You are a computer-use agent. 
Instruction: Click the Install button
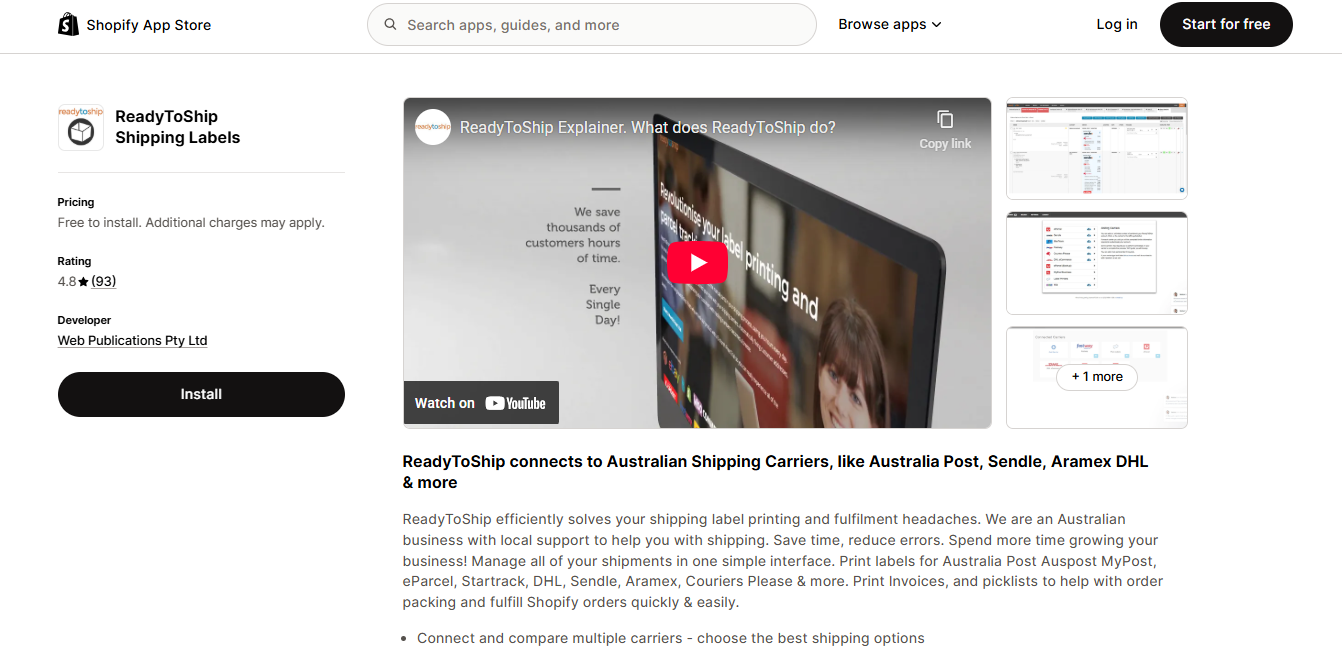pyautogui.click(x=201, y=394)
